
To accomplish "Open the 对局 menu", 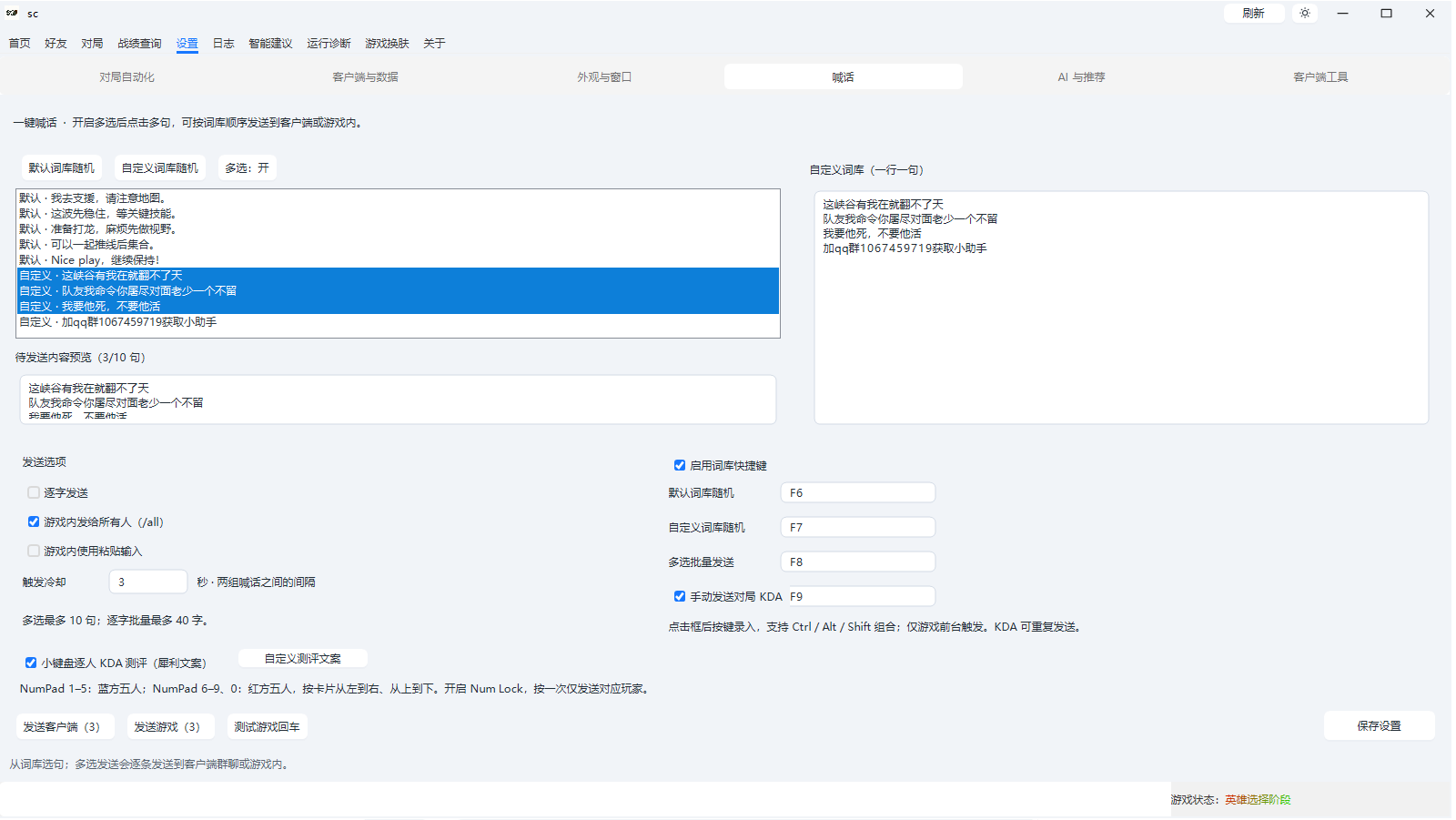I will click(92, 43).
